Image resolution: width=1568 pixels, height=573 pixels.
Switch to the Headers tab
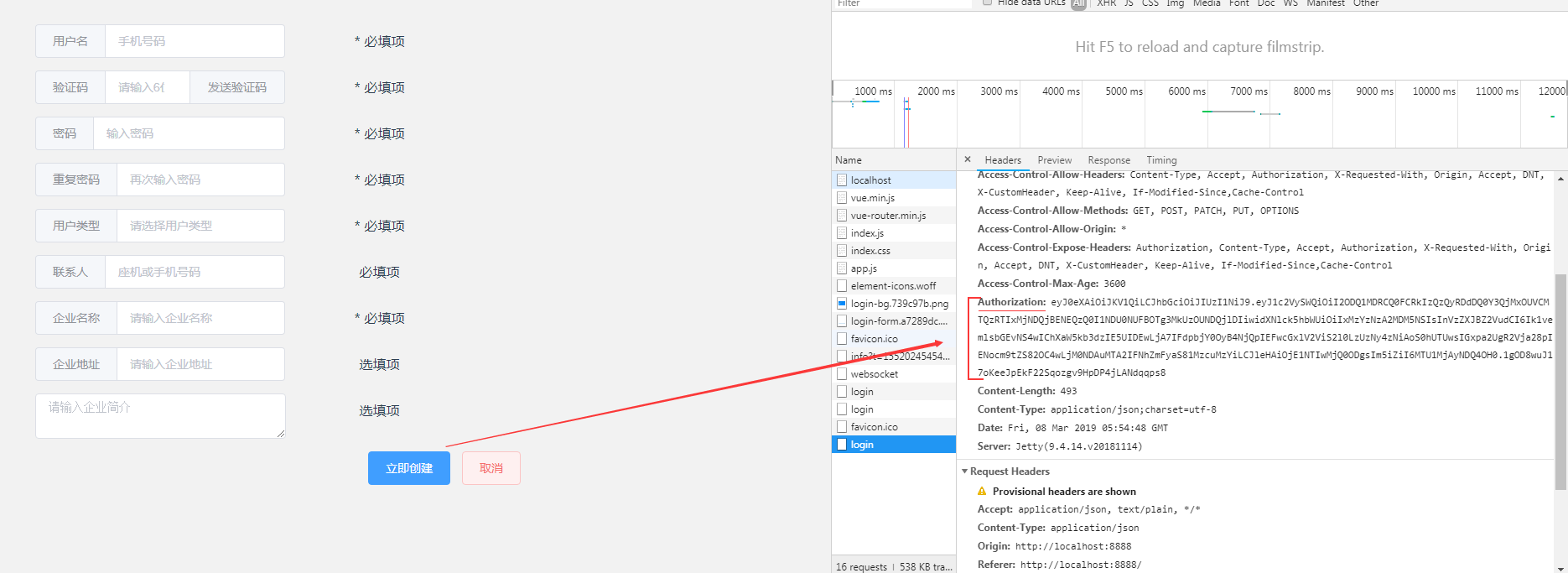tap(1003, 160)
